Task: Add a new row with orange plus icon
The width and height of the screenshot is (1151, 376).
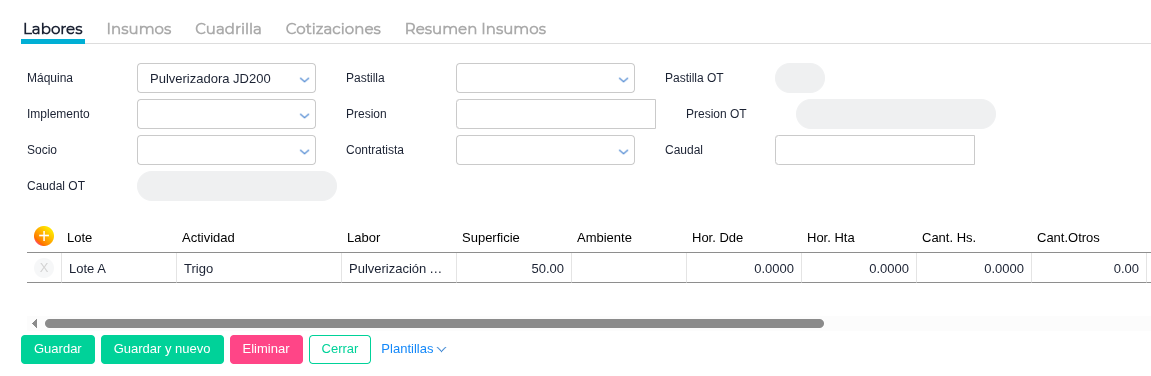Action: [x=44, y=236]
